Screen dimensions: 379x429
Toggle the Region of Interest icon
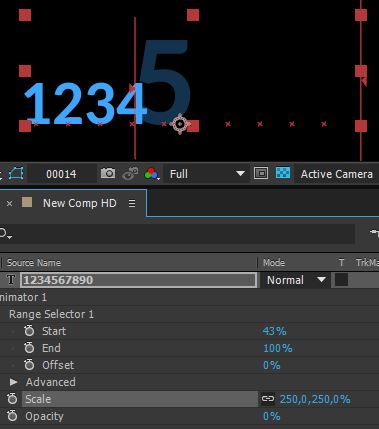click(x=261, y=173)
